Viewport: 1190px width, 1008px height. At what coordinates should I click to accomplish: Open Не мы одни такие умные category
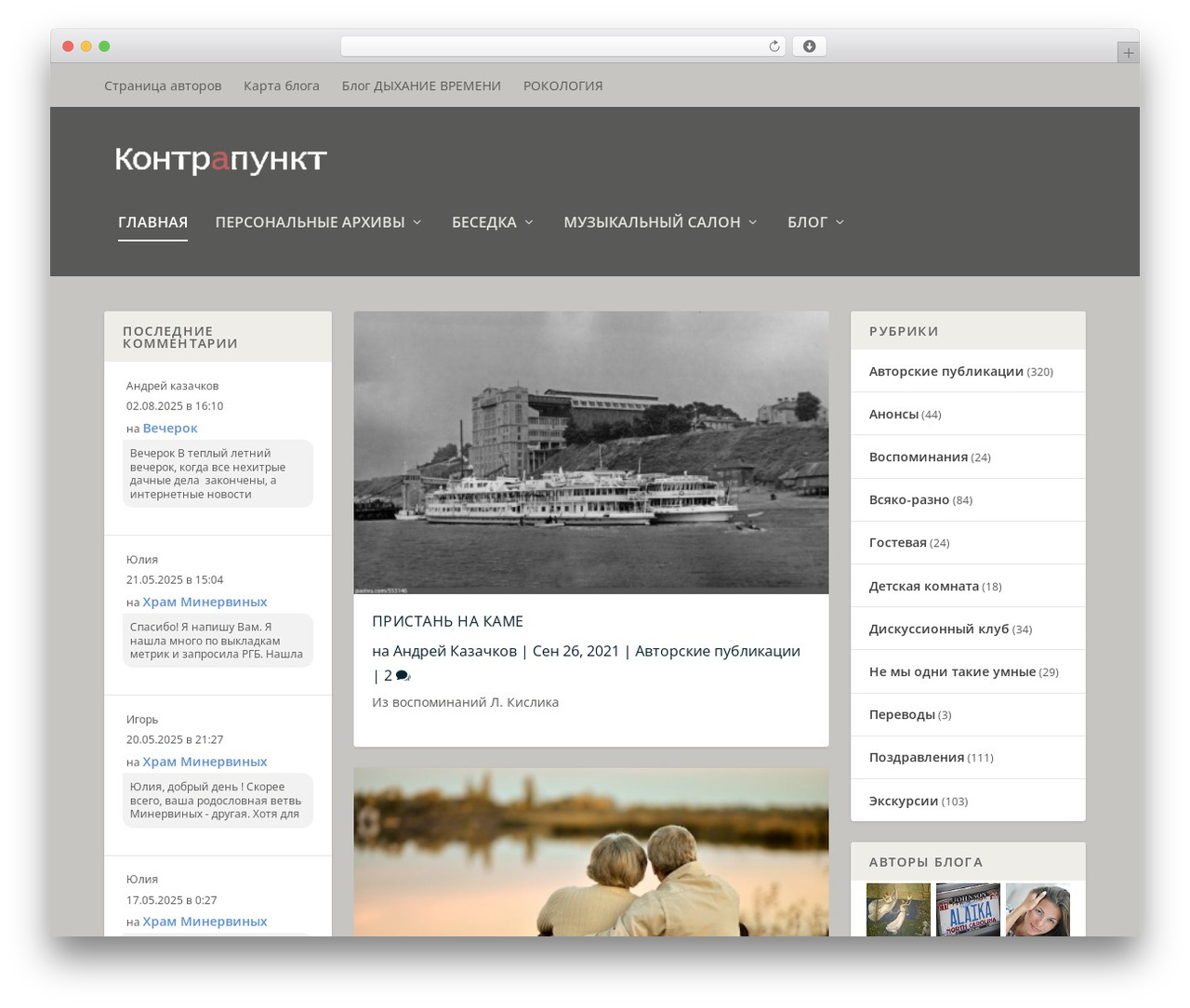point(952,672)
